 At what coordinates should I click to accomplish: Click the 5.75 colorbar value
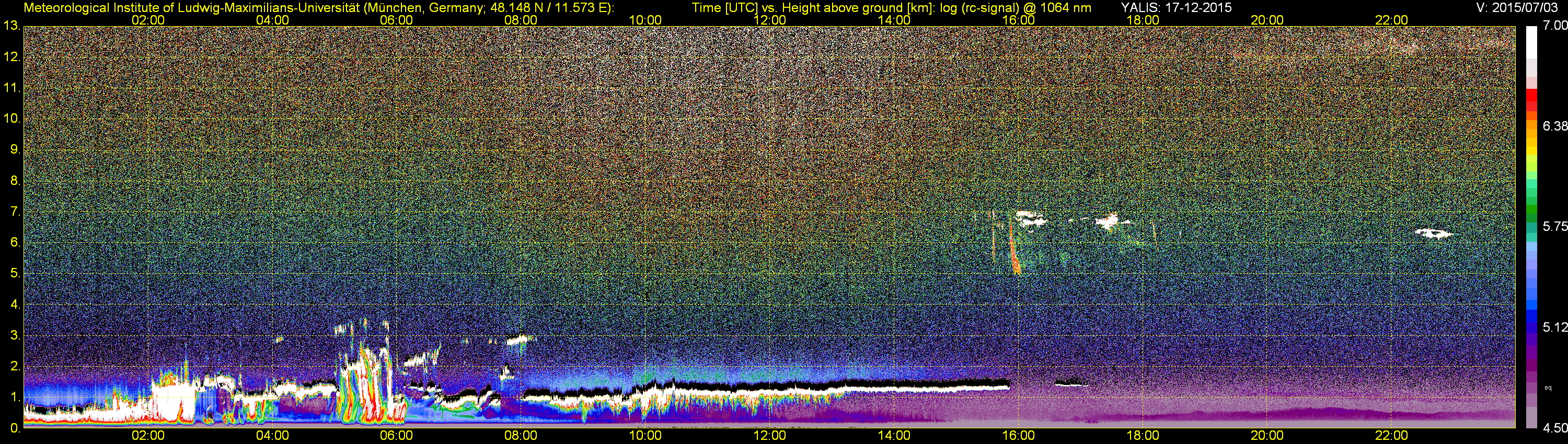click(x=1554, y=226)
